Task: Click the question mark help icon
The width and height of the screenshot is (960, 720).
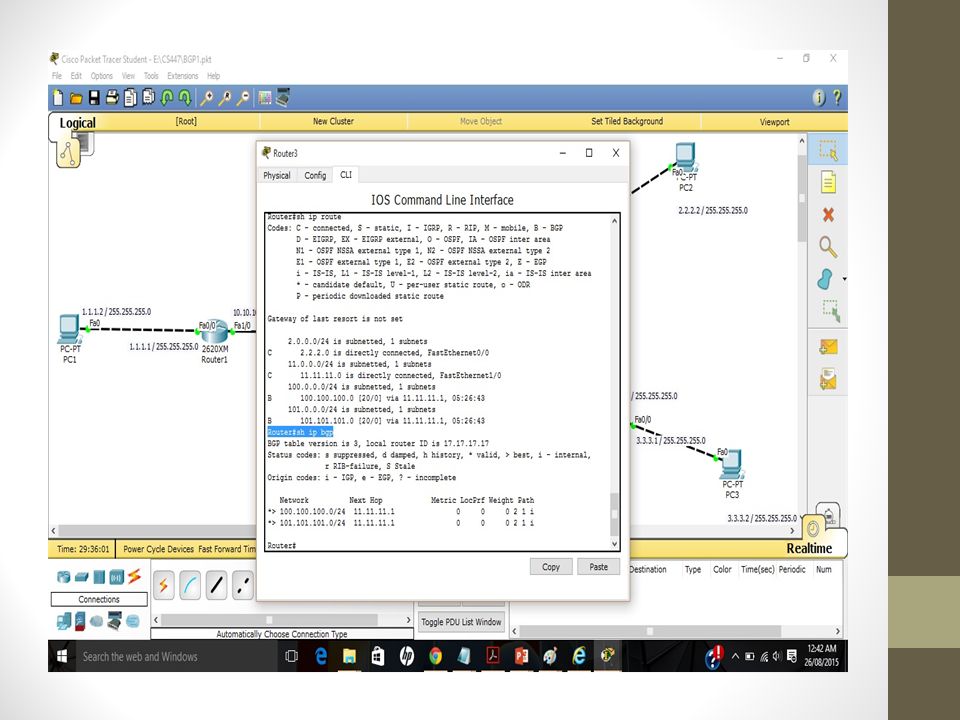Action: point(837,98)
